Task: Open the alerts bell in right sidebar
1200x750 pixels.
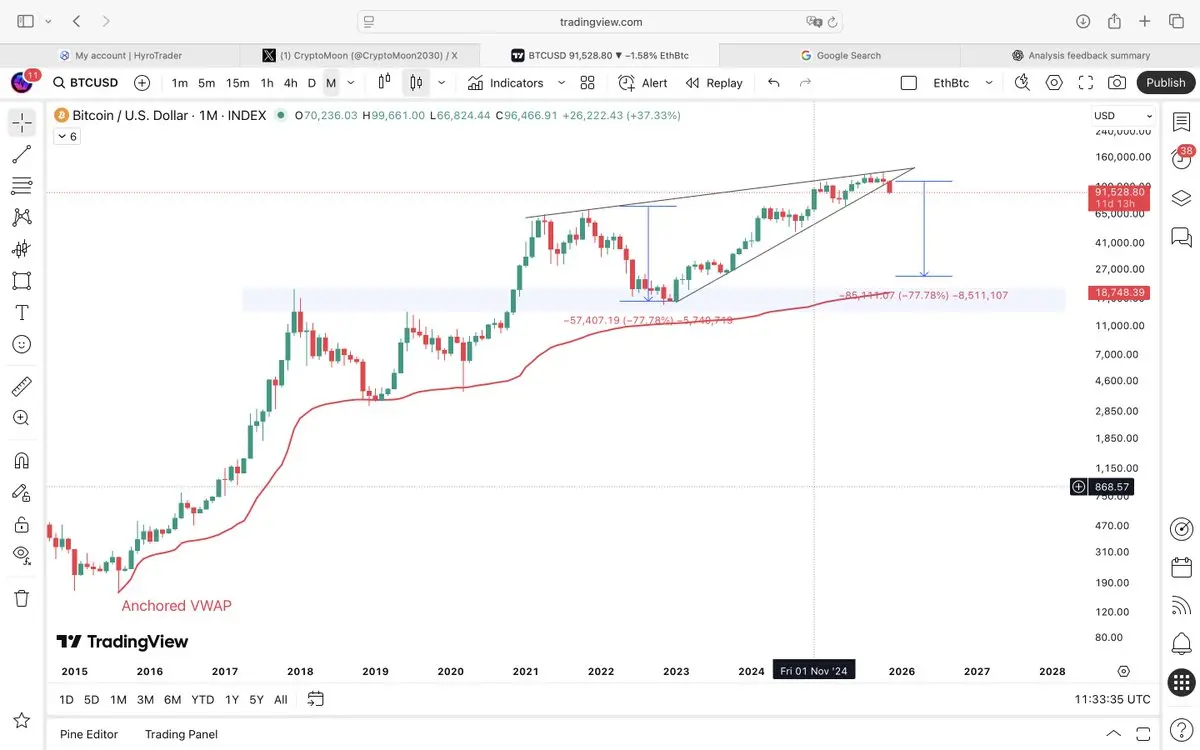Action: pyautogui.click(x=1181, y=642)
